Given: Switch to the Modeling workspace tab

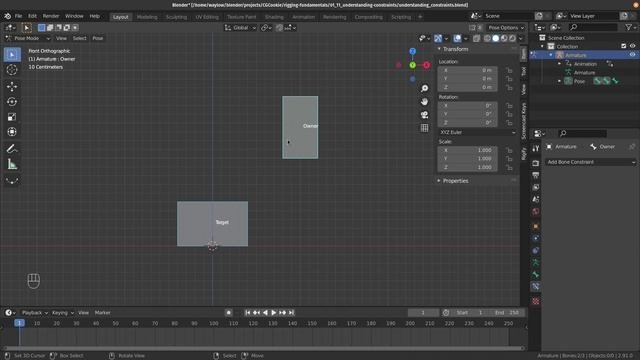Looking at the screenshot, I should (147, 17).
